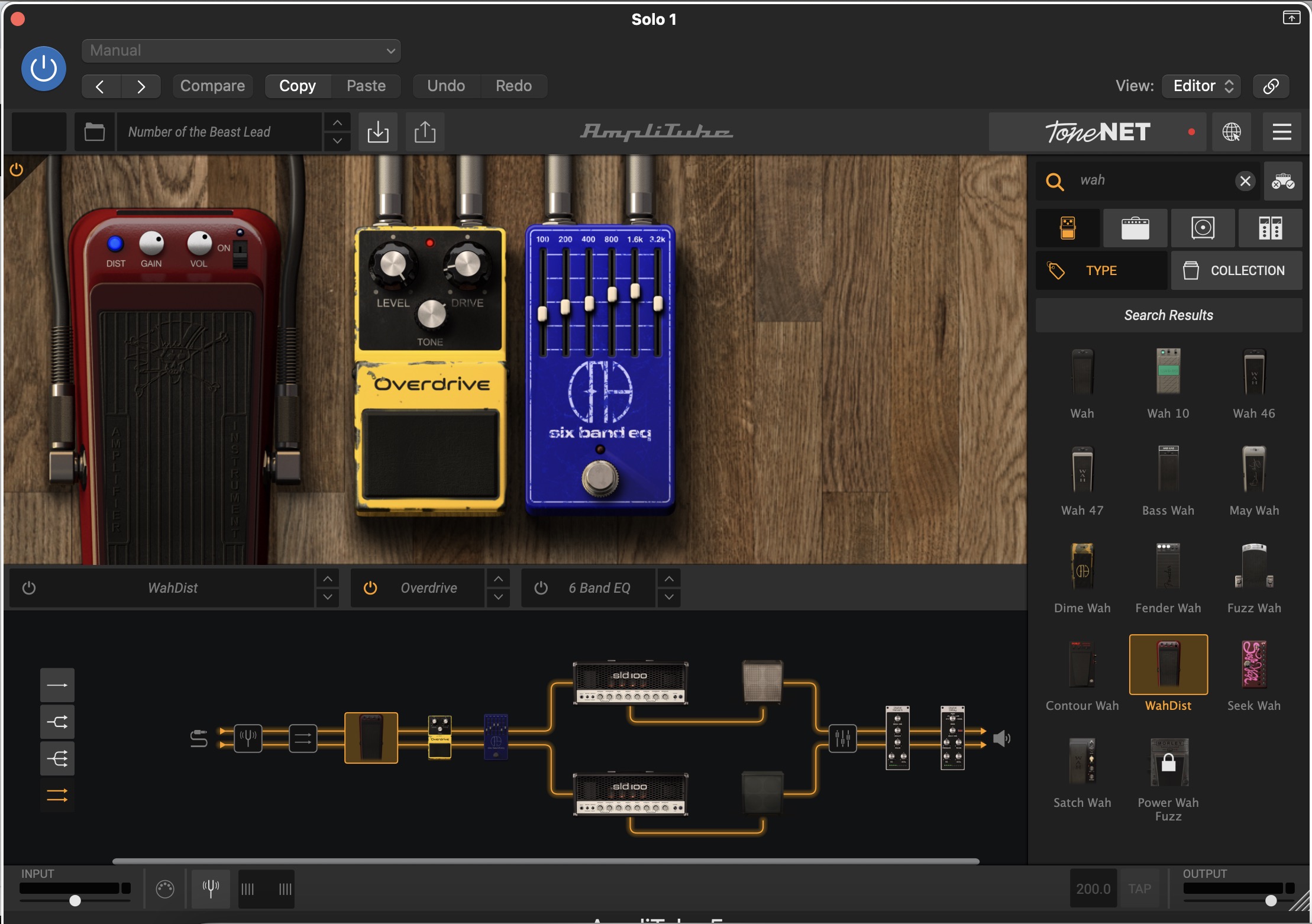Select the single serial chain routing icon

(x=57, y=685)
